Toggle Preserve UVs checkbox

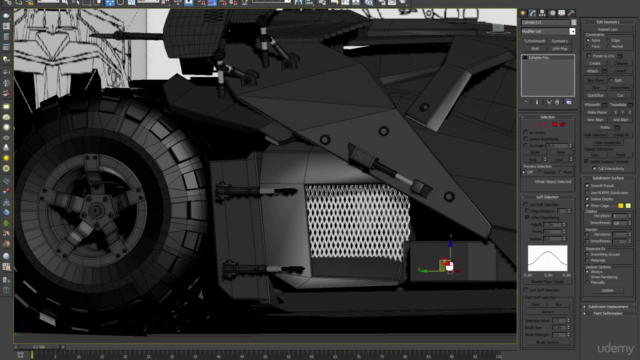pyautogui.click(x=589, y=56)
